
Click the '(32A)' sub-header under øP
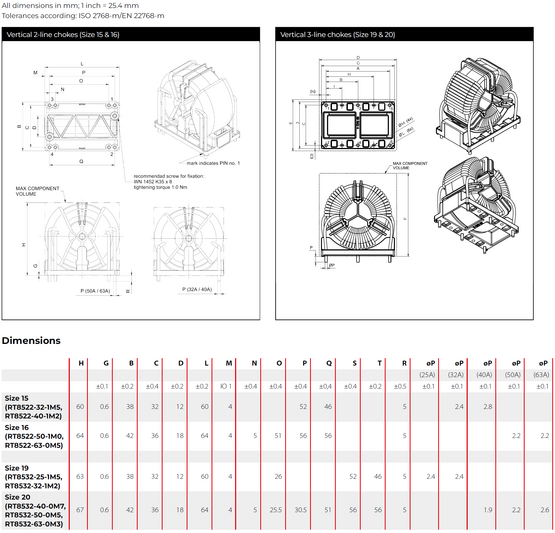point(456,374)
